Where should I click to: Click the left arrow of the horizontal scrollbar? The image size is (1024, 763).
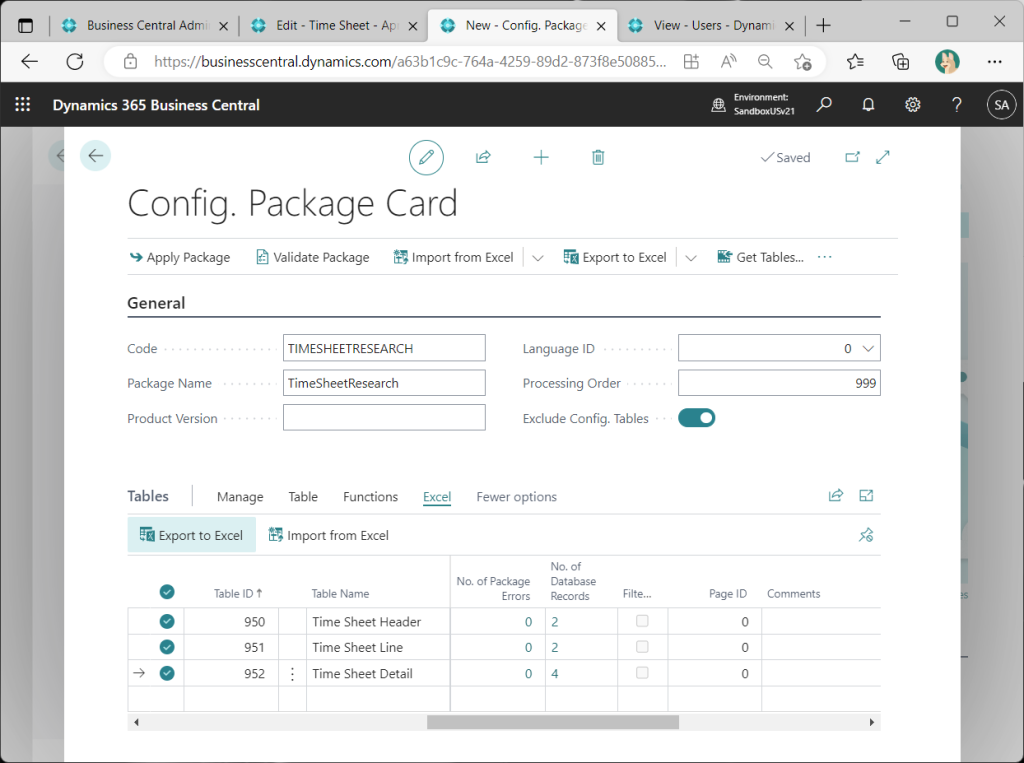[136, 722]
